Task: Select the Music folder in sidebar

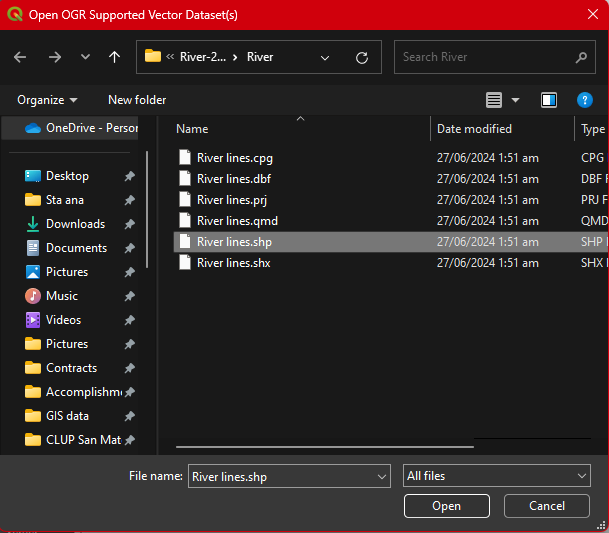Action: (x=62, y=296)
